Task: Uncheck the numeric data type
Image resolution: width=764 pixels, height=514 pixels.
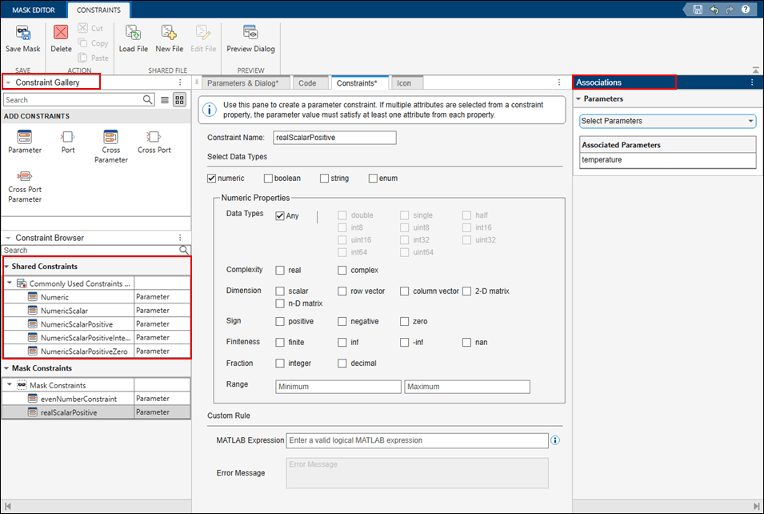Action: click(211, 178)
